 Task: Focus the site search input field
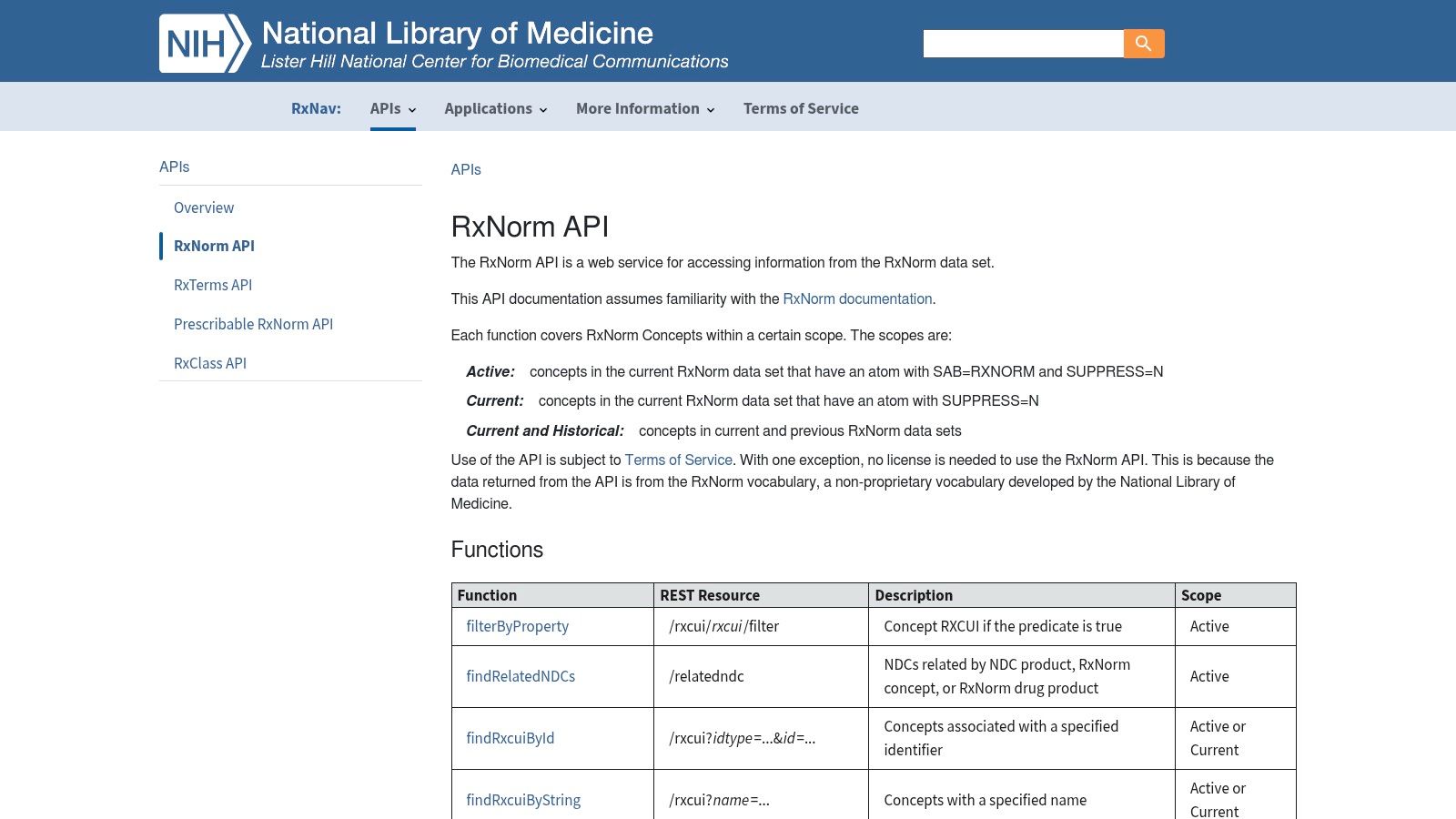(x=1023, y=44)
